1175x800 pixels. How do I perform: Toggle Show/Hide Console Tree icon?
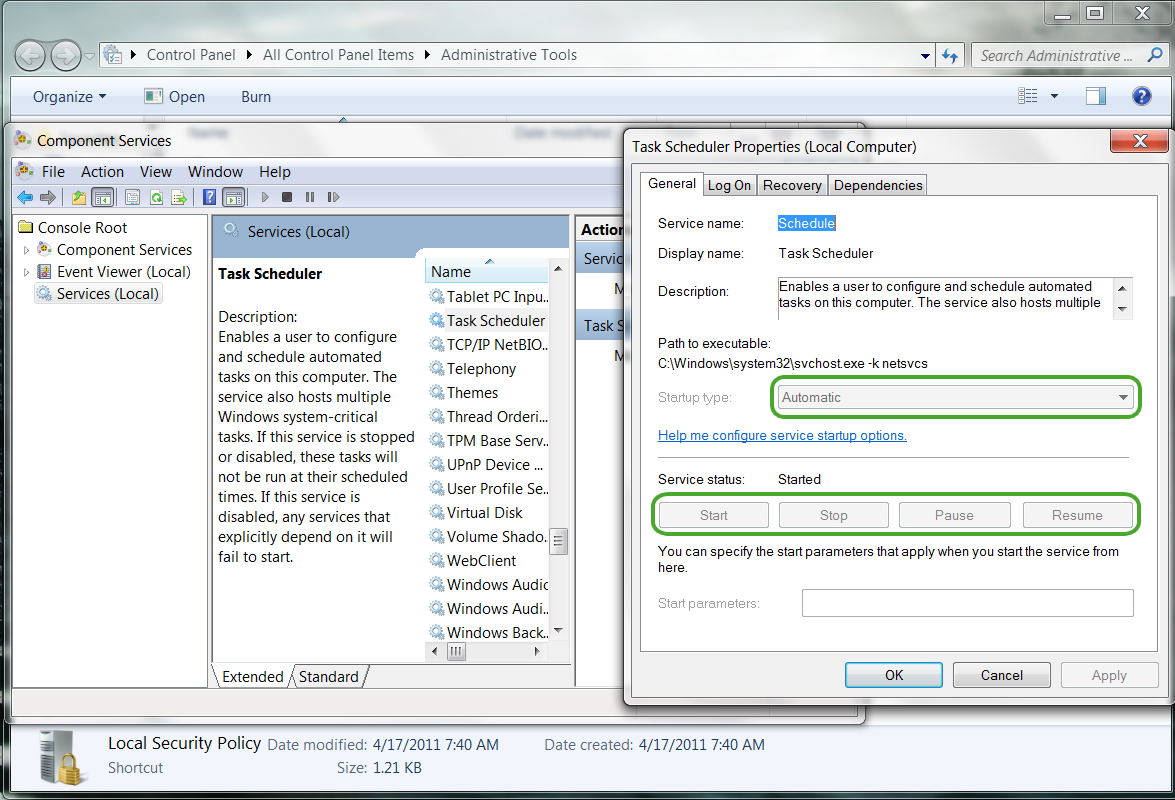coord(103,198)
